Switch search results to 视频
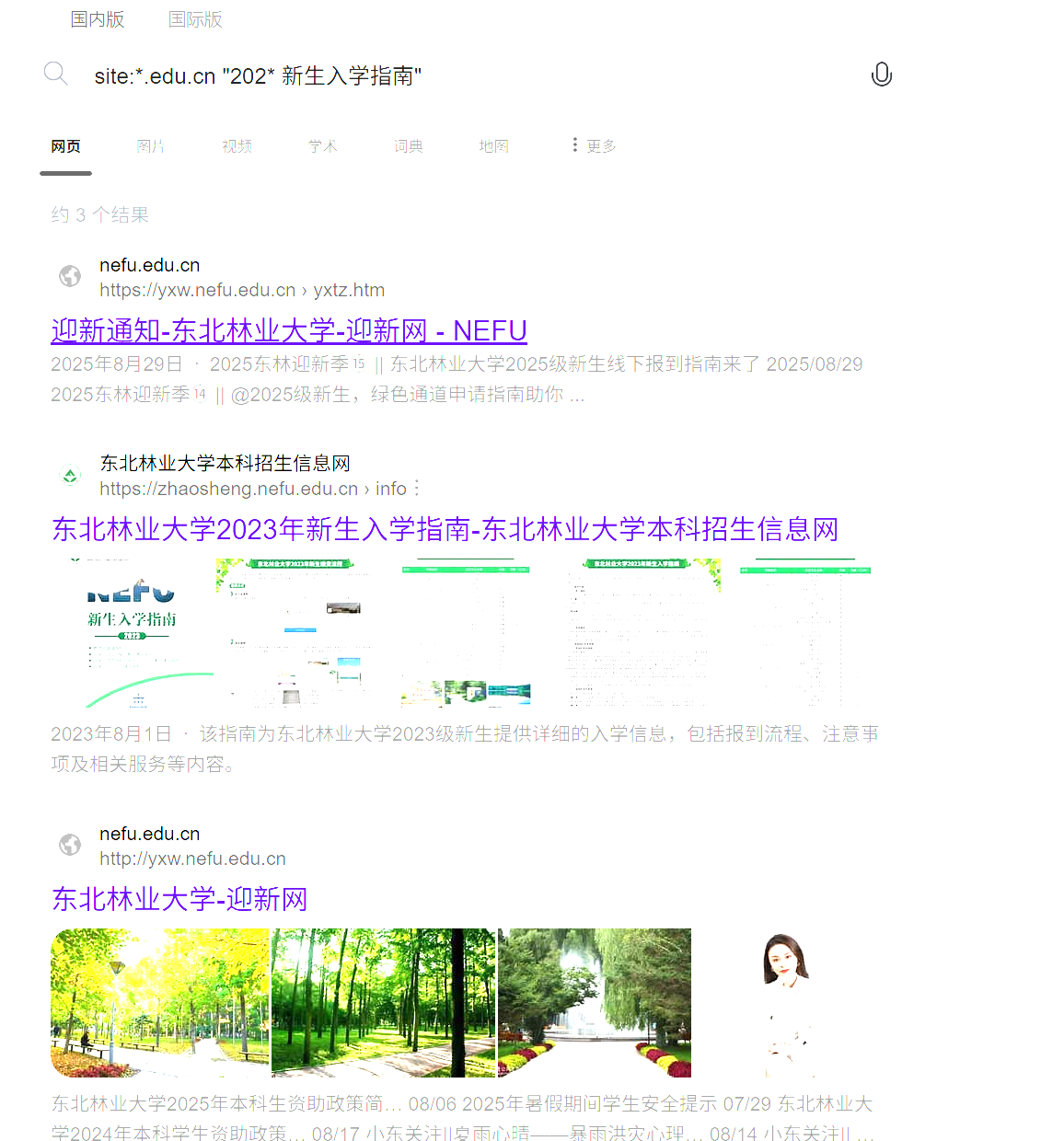The image size is (1064, 1141). click(237, 145)
